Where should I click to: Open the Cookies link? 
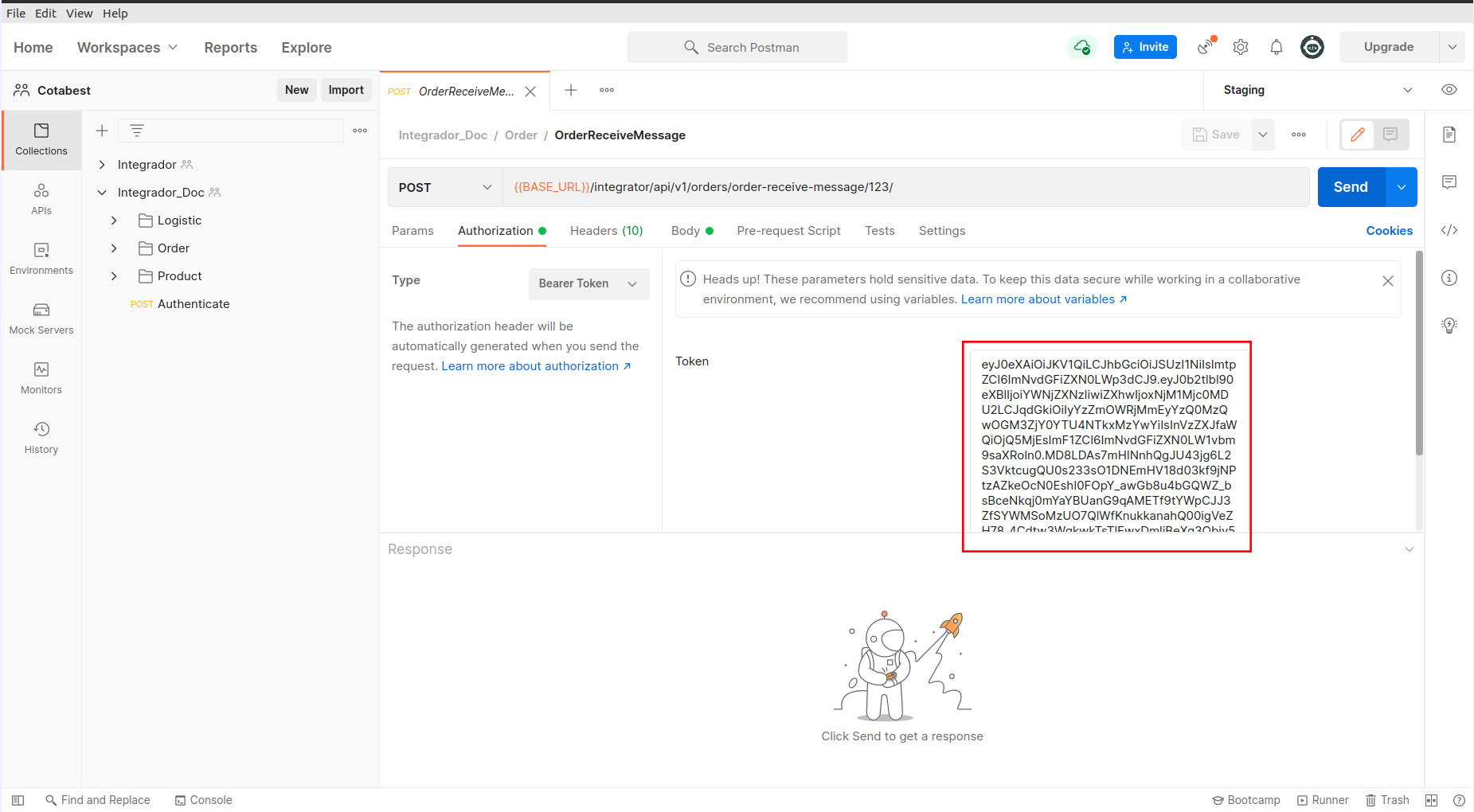1390,231
